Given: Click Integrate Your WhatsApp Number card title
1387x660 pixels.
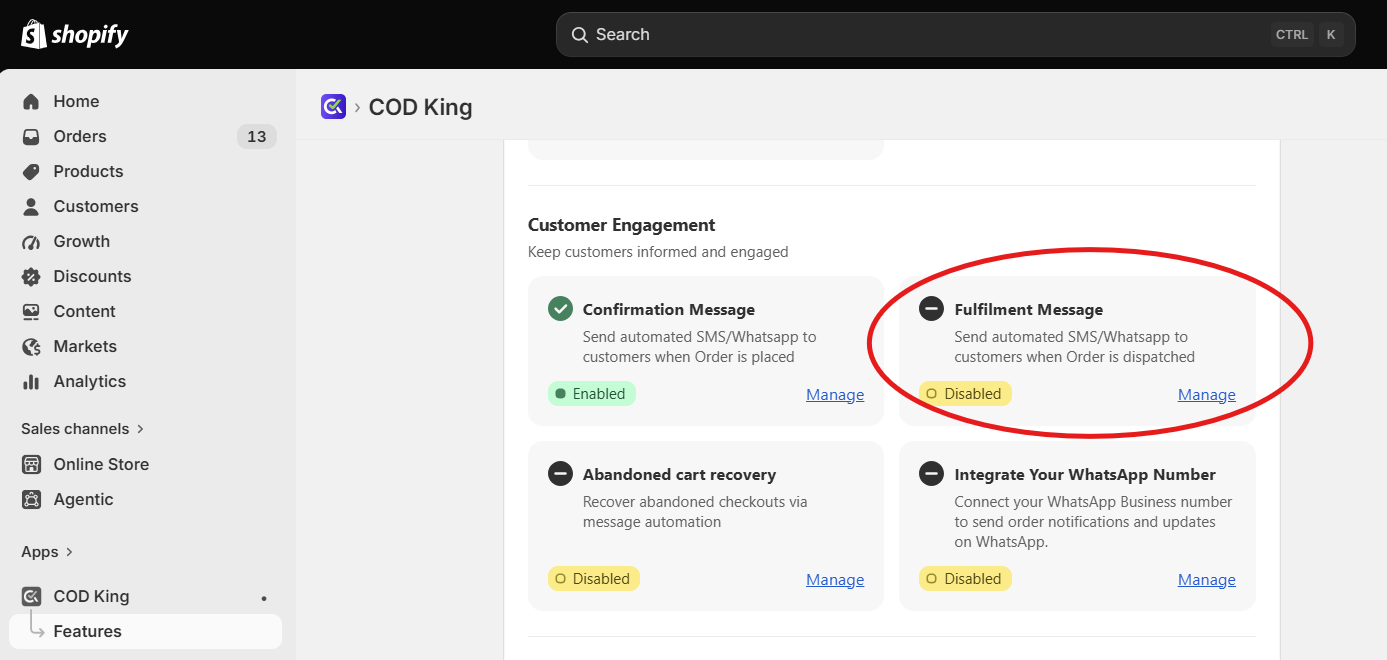Looking at the screenshot, I should (x=1085, y=475).
